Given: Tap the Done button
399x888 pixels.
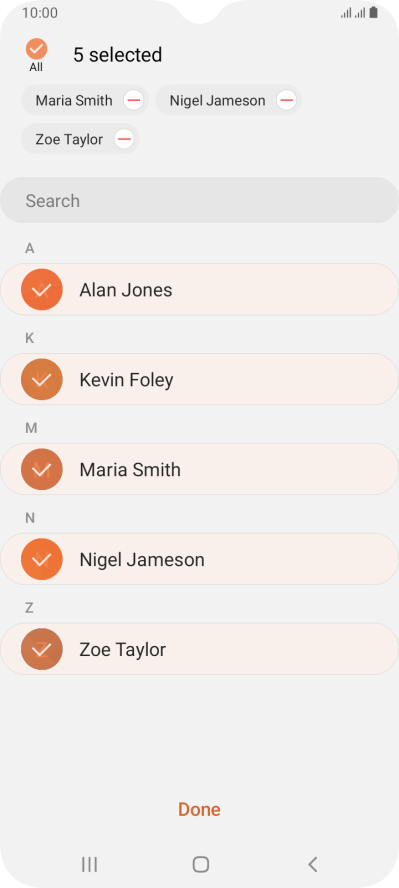Looking at the screenshot, I should pyautogui.click(x=199, y=809).
